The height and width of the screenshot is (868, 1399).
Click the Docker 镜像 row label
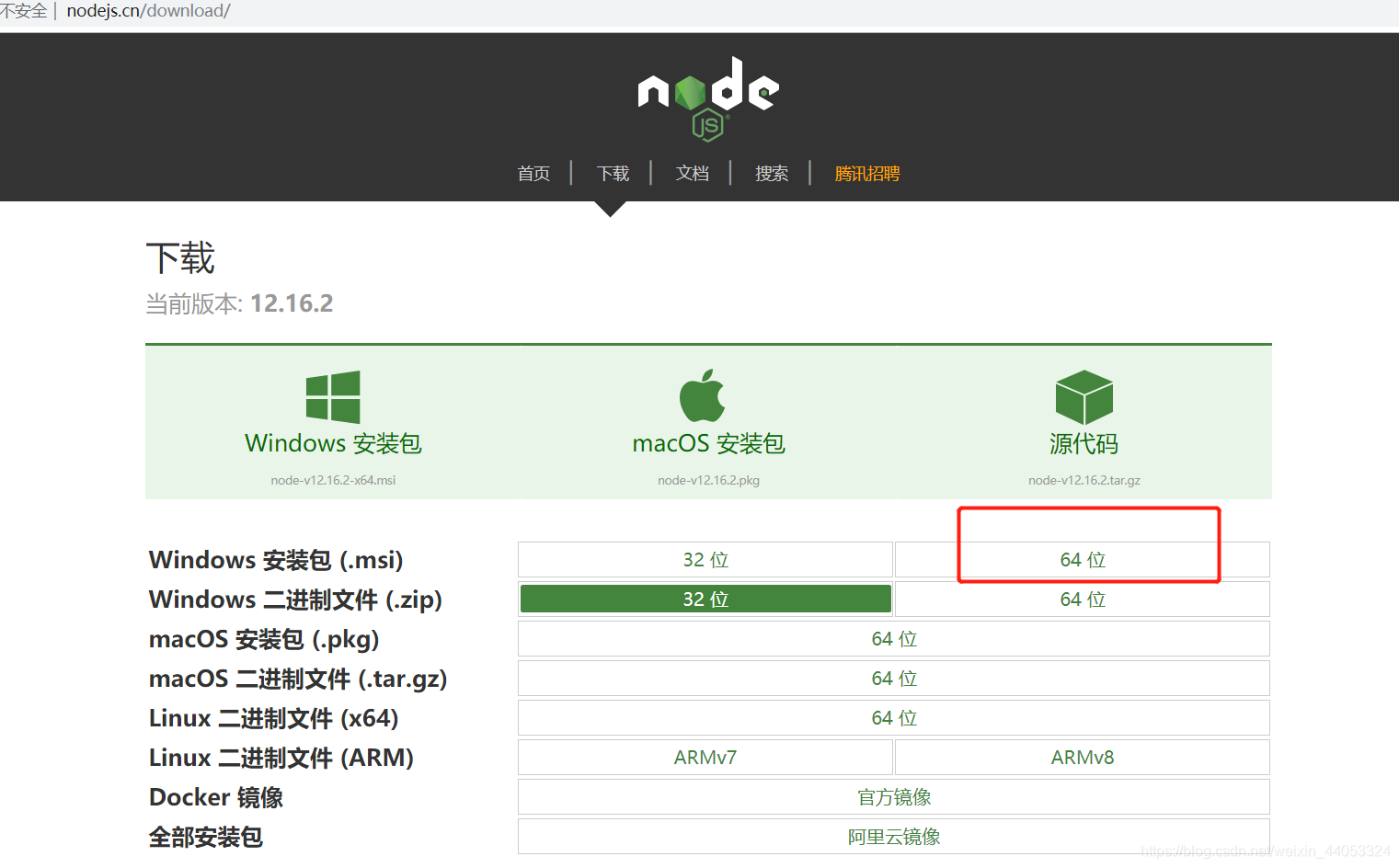click(x=216, y=797)
